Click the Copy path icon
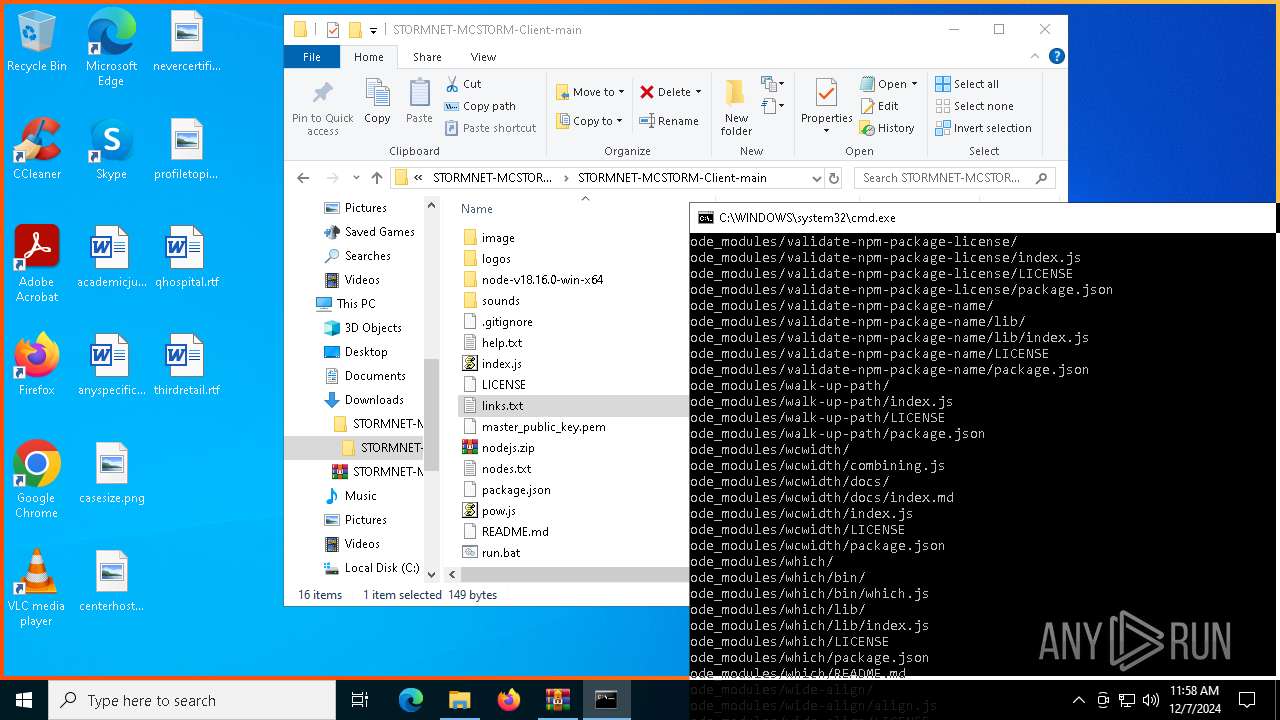The width and height of the screenshot is (1280, 720). coord(452,106)
